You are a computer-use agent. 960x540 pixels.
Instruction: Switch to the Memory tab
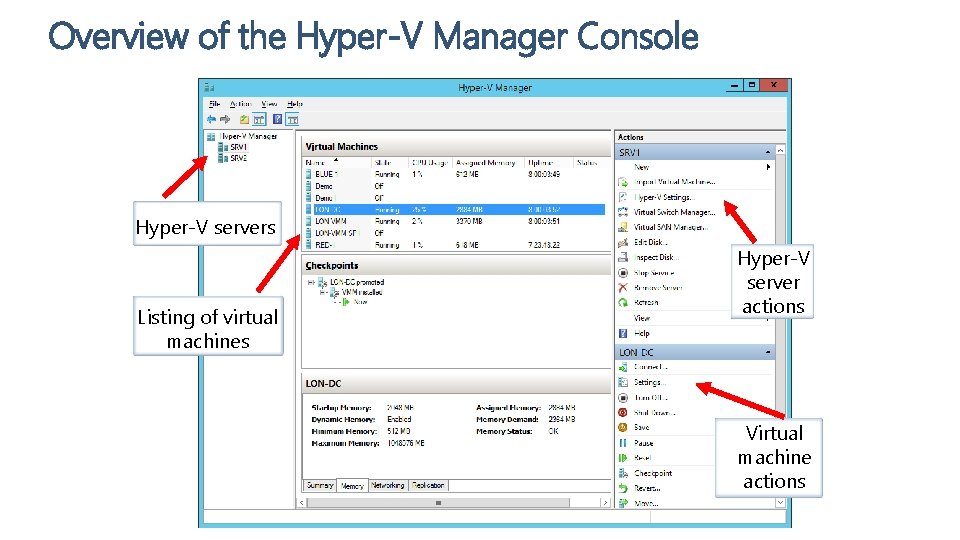(x=352, y=486)
